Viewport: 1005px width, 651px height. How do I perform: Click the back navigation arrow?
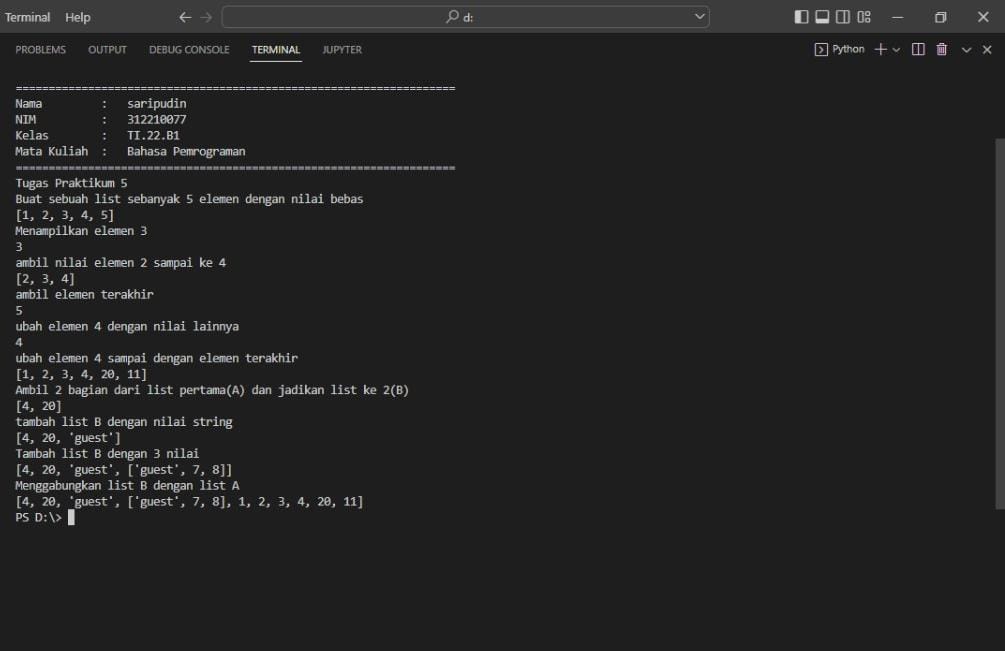pyautogui.click(x=183, y=16)
